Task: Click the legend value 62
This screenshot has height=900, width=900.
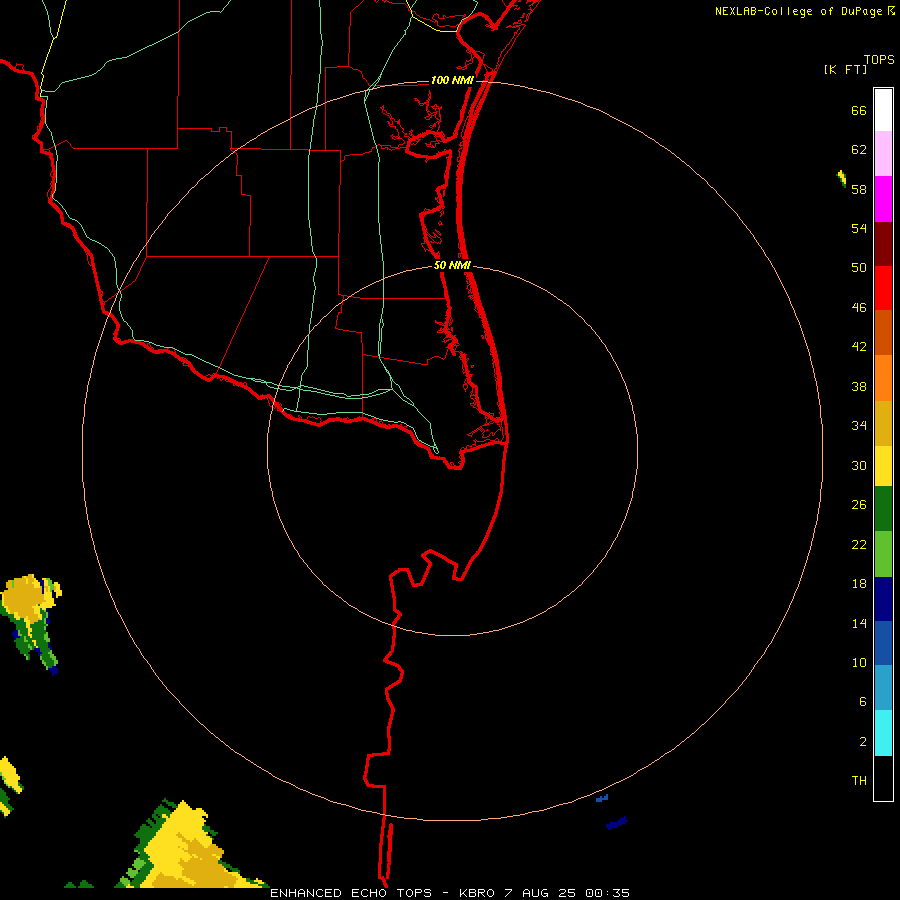Action: (x=859, y=150)
